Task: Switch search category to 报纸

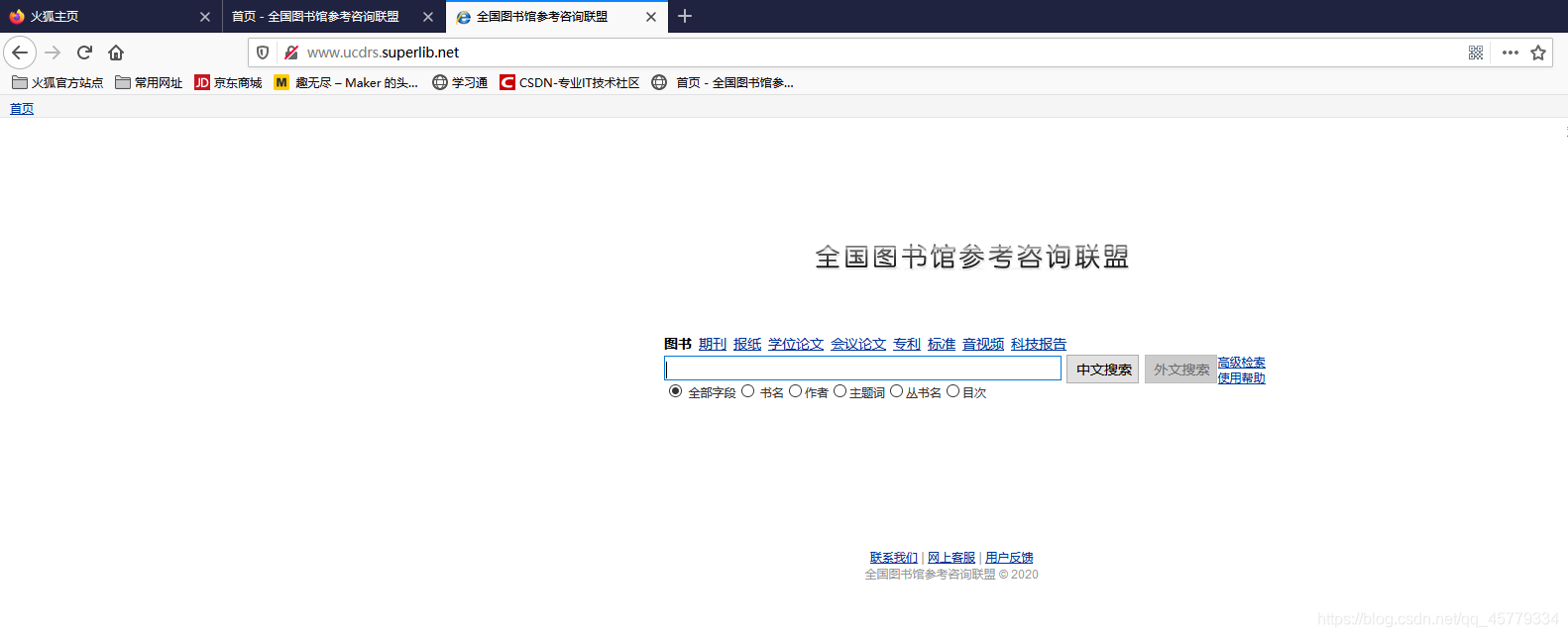Action: coord(747,344)
